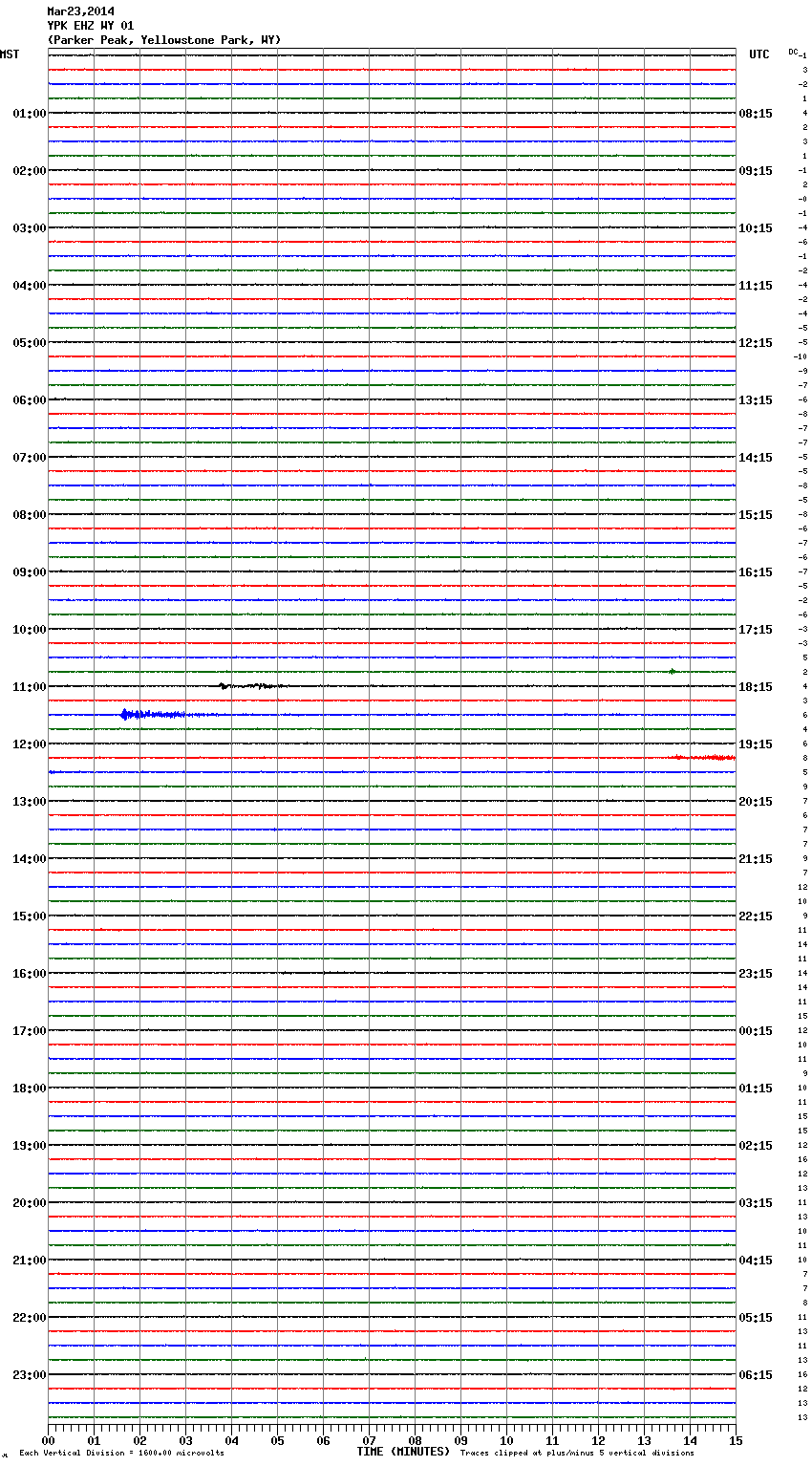
Task: Click the Traces clipped footer note
Action: tap(577, 1454)
